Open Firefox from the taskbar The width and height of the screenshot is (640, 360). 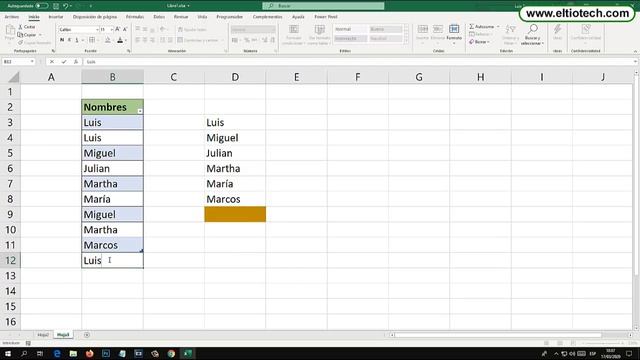89,353
